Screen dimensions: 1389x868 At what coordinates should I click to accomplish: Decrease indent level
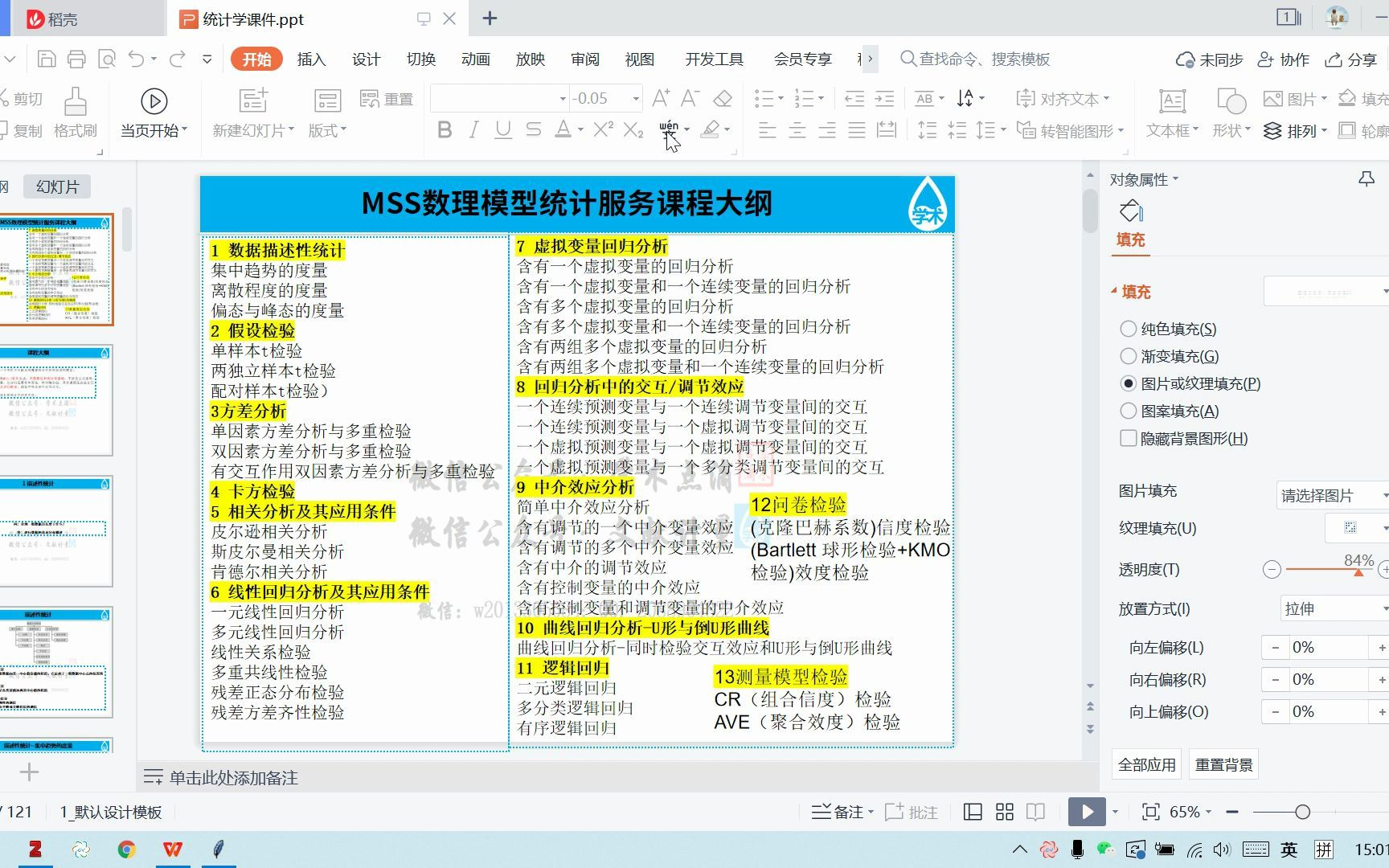click(x=854, y=98)
